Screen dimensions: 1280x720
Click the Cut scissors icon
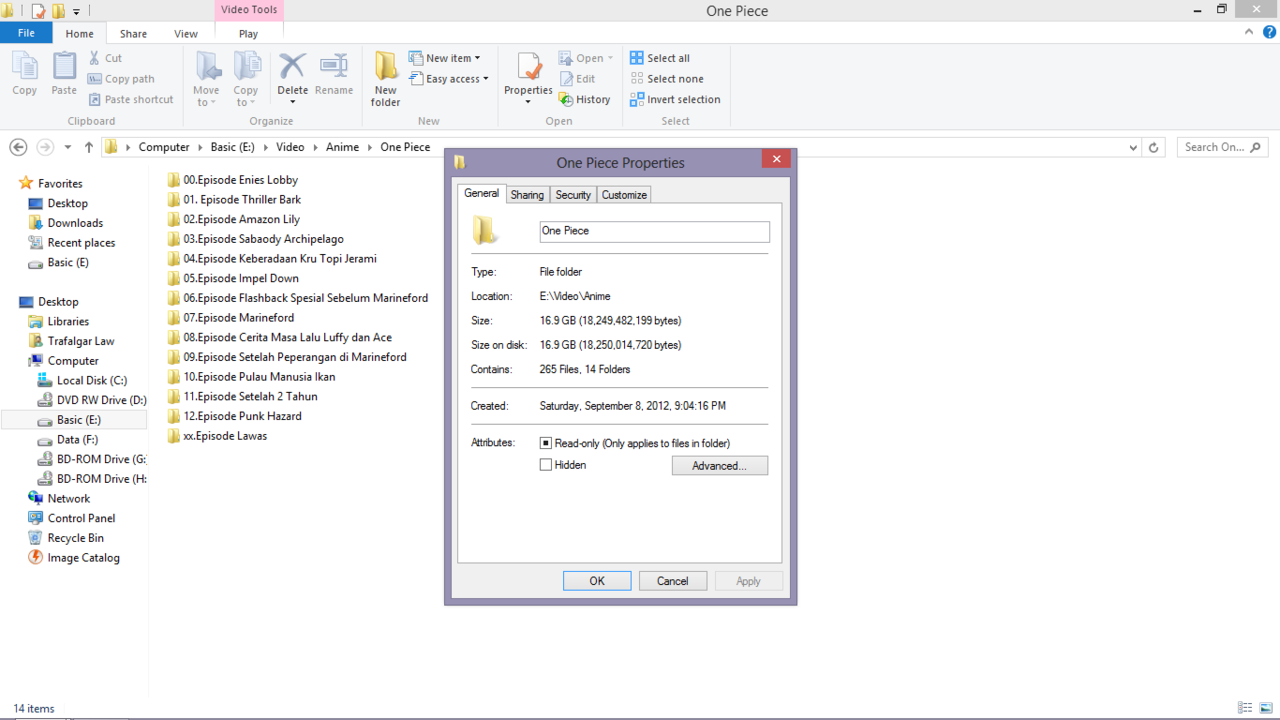point(95,58)
